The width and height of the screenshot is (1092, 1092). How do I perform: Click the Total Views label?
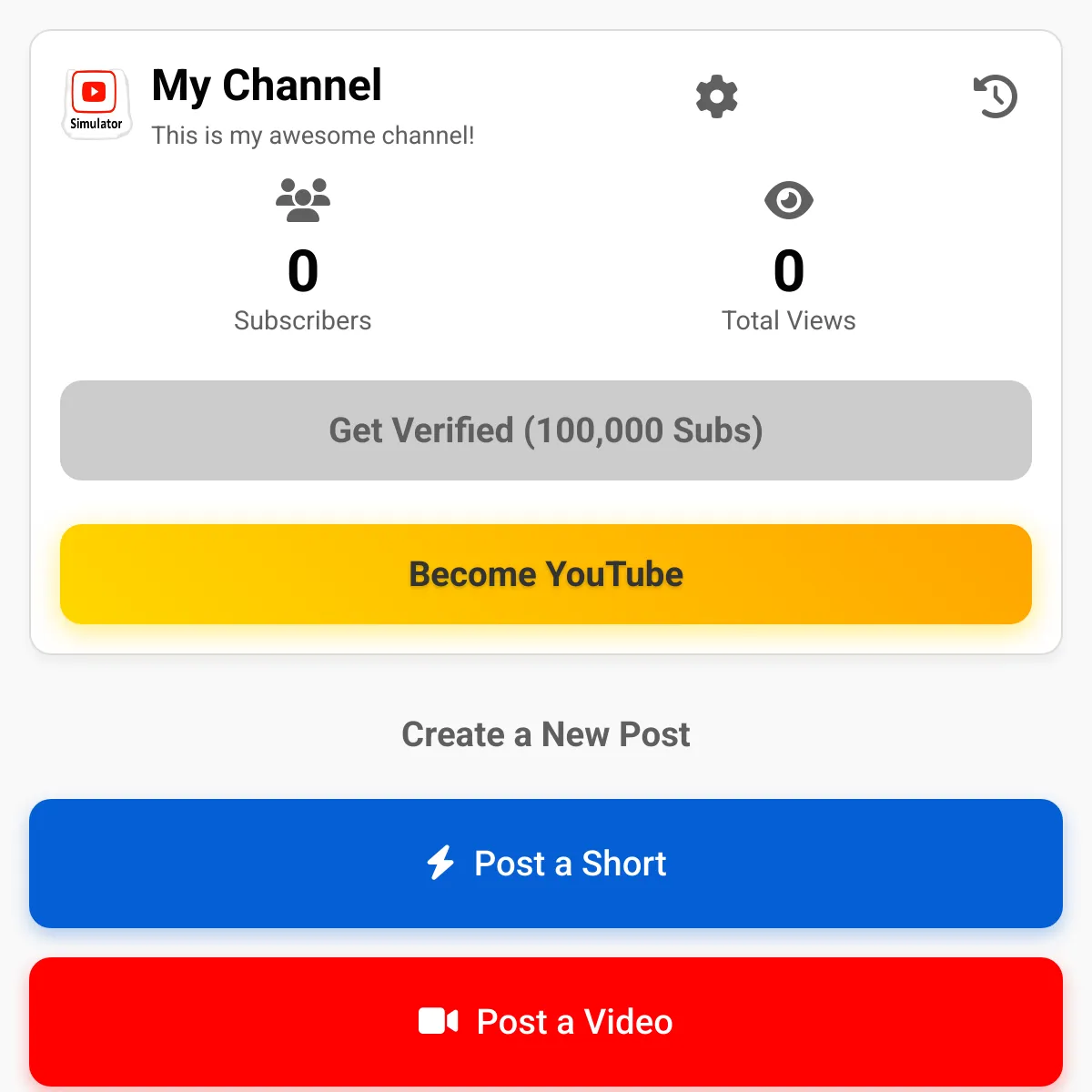coord(788,320)
